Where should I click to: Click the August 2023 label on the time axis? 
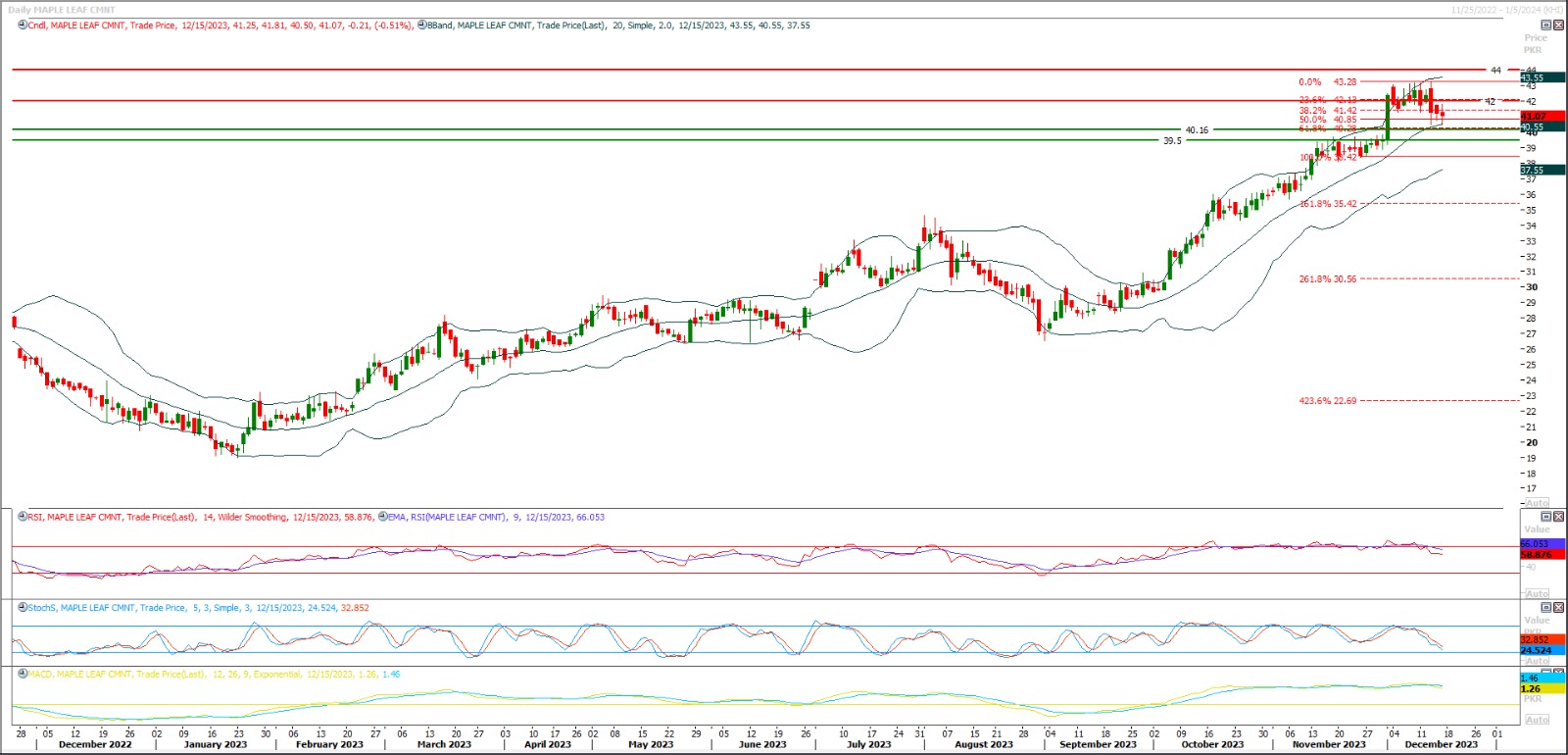(x=984, y=744)
